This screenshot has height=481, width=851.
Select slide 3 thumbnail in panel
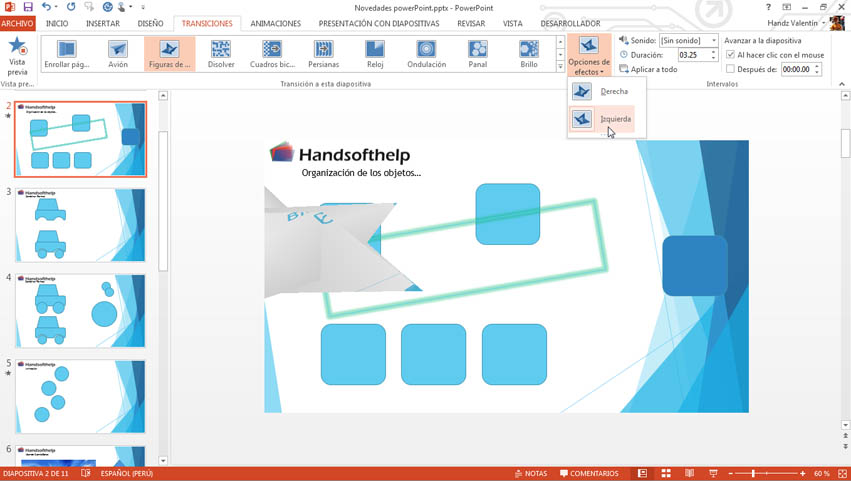pyautogui.click(x=80, y=225)
